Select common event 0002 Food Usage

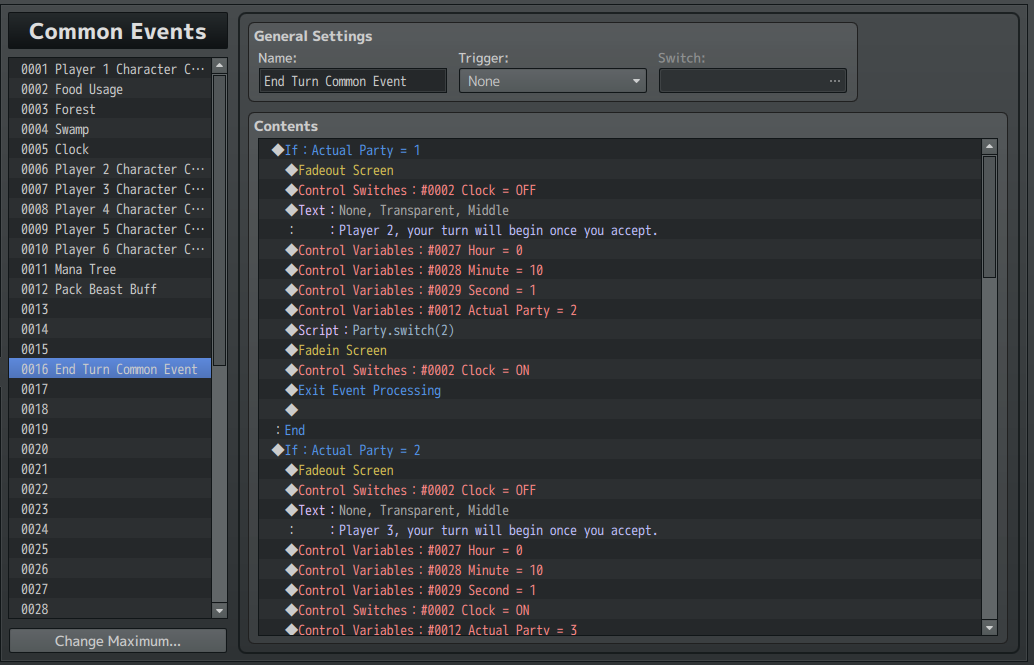coord(110,89)
